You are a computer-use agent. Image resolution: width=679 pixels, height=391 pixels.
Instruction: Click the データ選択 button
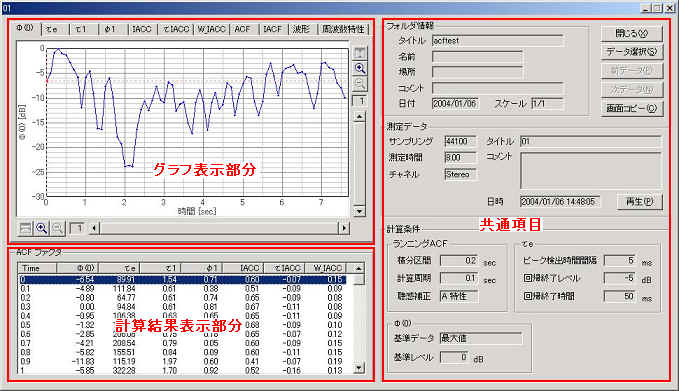click(x=632, y=52)
